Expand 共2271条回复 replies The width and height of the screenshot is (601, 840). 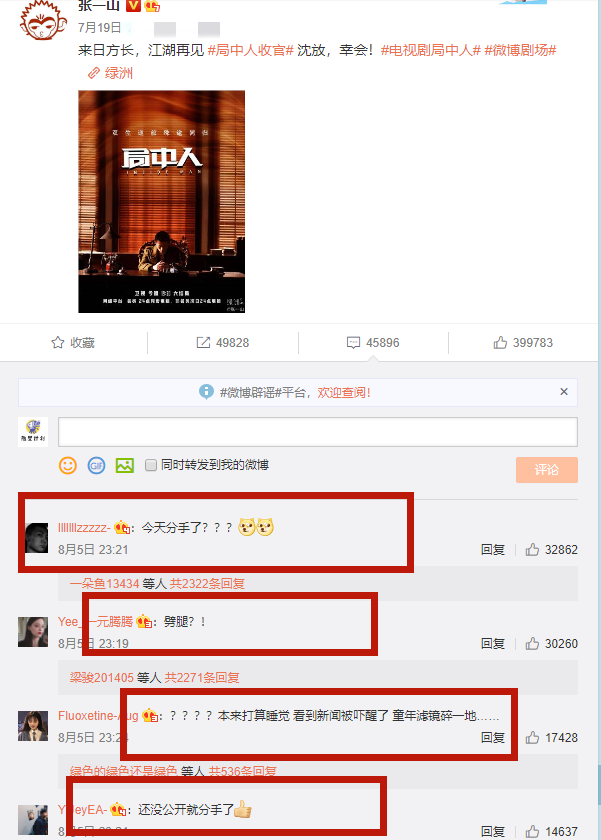[x=202, y=678]
